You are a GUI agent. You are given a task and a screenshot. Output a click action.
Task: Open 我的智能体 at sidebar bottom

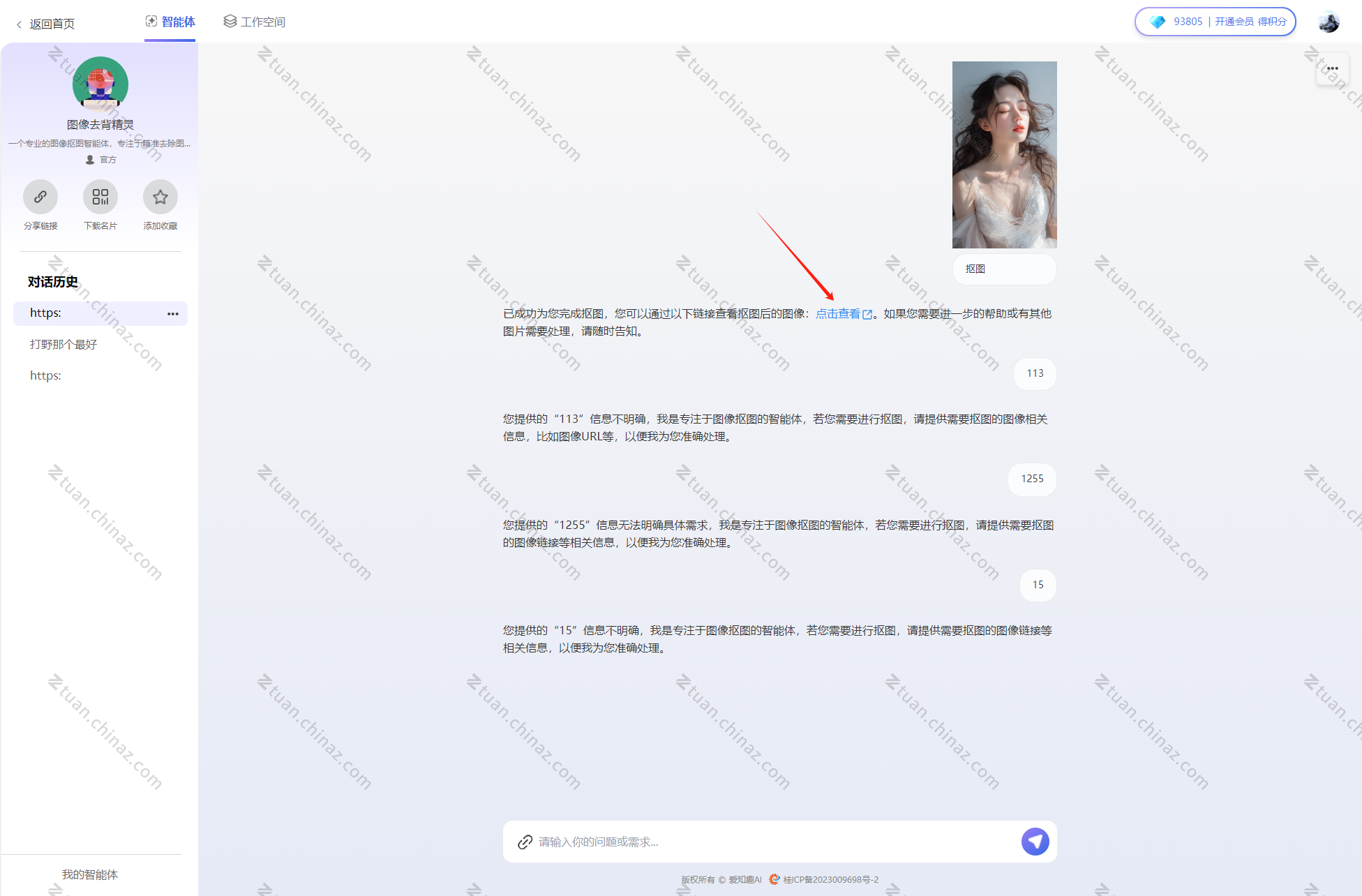tap(90, 874)
